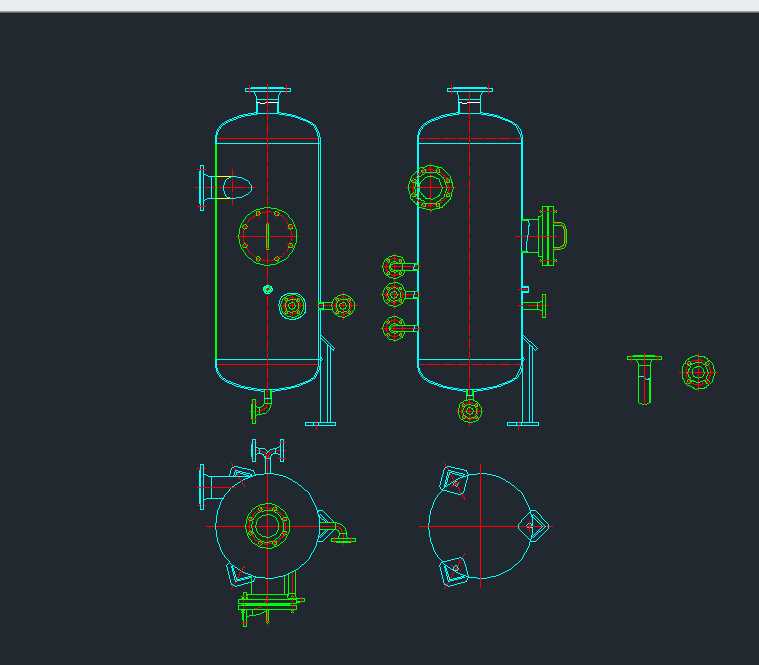Select the center flange in the plan view
This screenshot has height=665, width=759.
(x=267, y=526)
